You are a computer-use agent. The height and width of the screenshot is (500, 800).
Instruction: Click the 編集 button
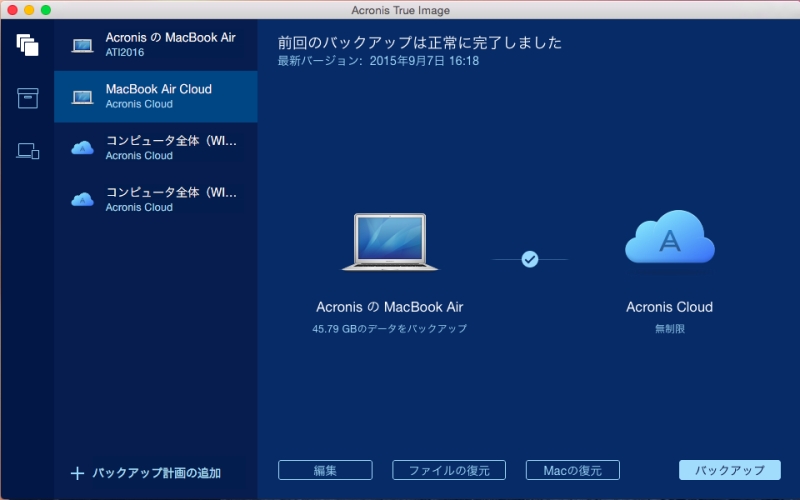[325, 470]
